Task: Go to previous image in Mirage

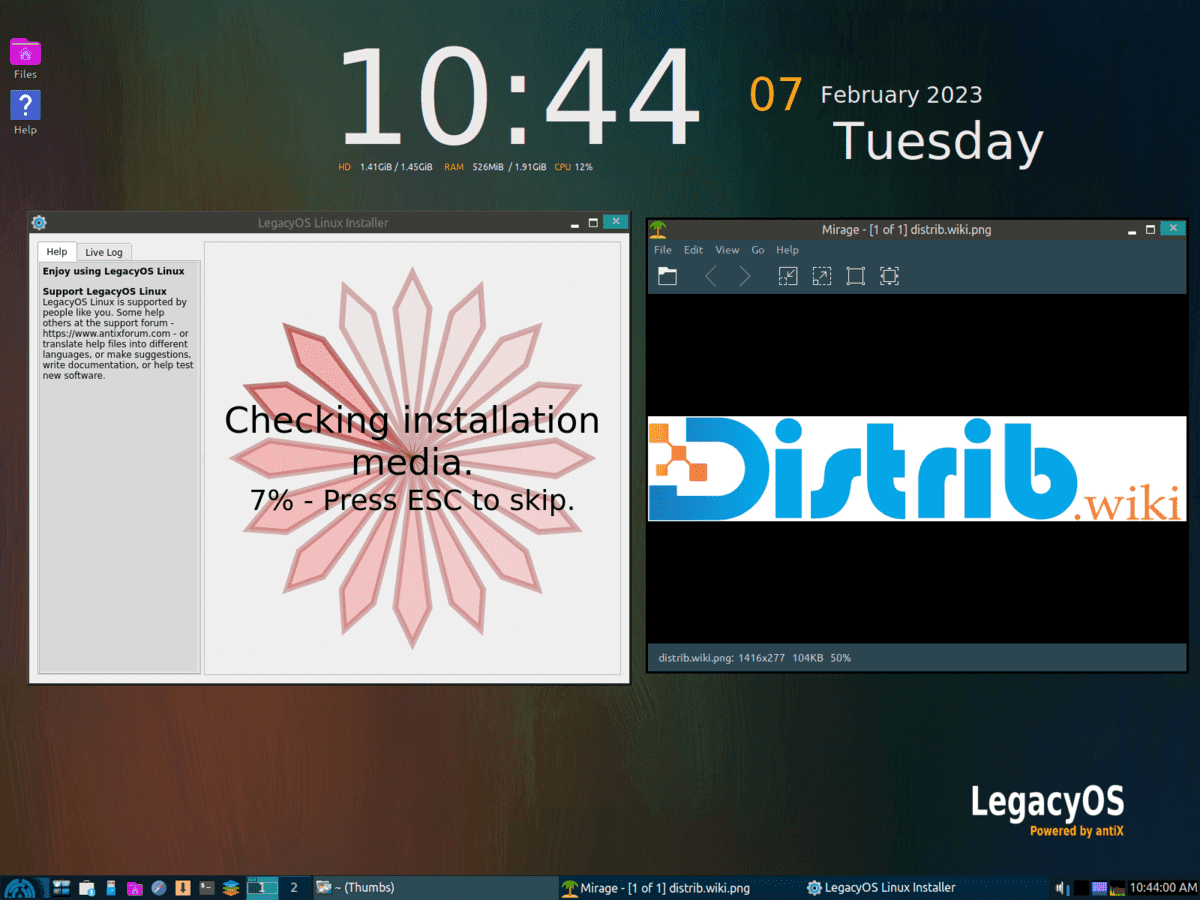Action: pos(711,276)
